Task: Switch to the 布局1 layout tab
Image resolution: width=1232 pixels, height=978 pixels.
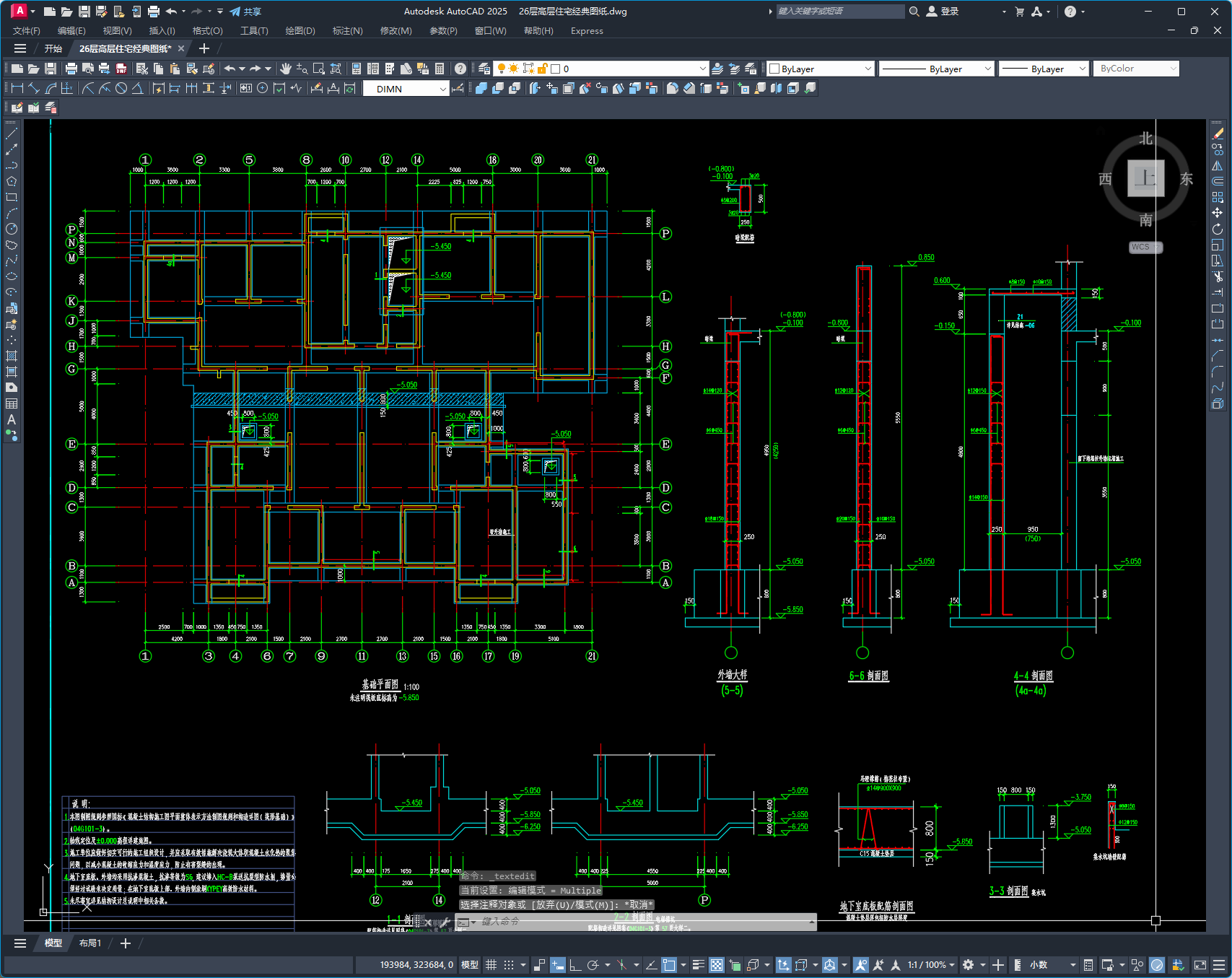Action: [x=90, y=943]
